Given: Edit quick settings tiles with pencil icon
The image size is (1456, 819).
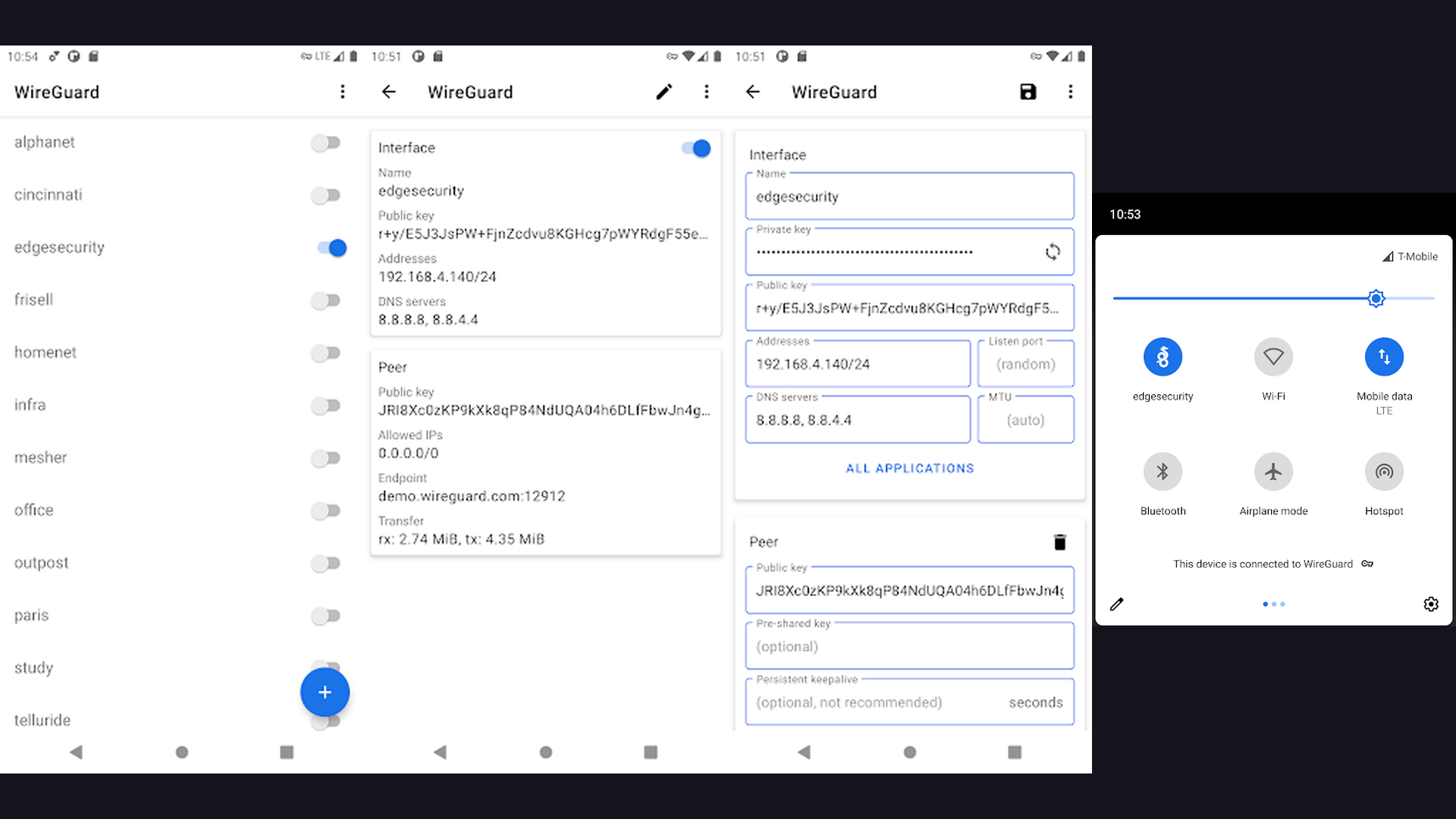Looking at the screenshot, I should click(1117, 604).
